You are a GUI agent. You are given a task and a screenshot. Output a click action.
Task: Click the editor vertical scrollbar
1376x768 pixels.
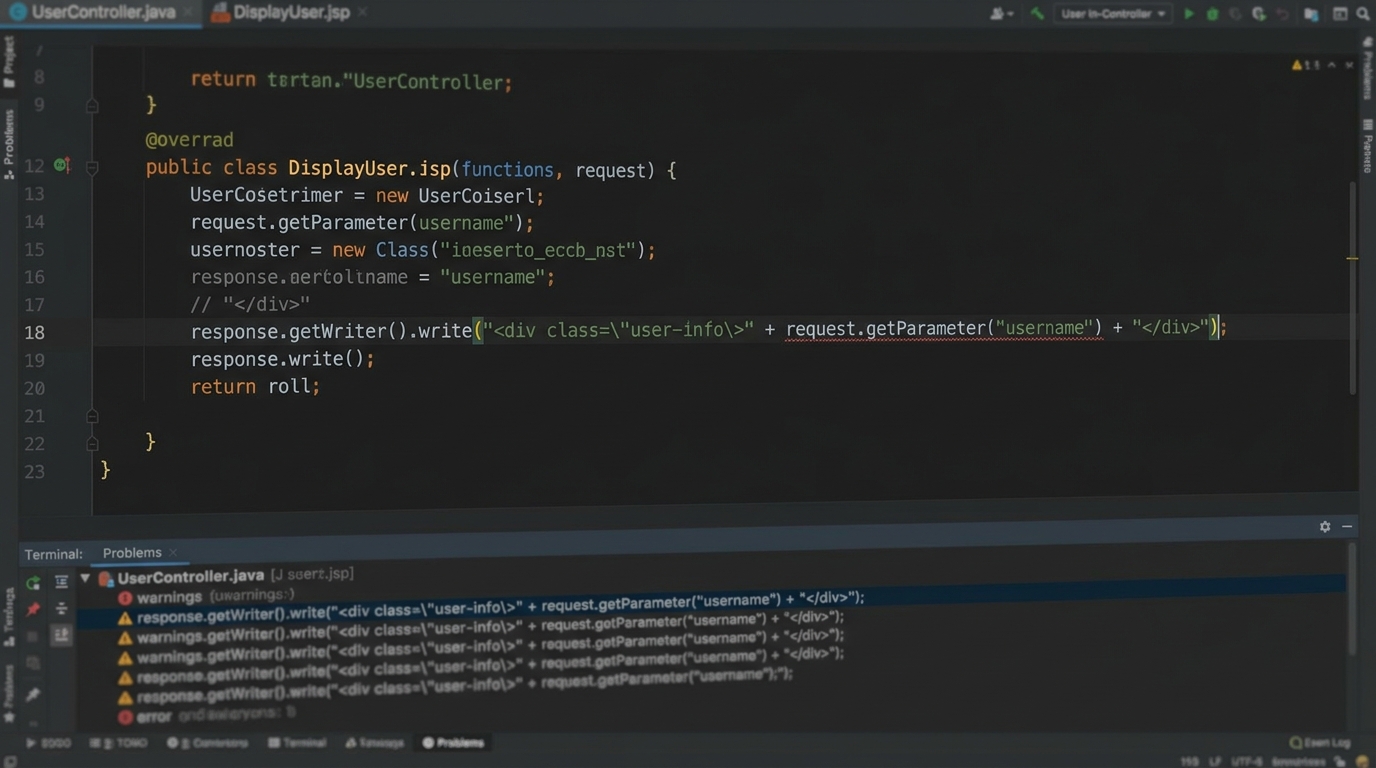click(x=1354, y=287)
